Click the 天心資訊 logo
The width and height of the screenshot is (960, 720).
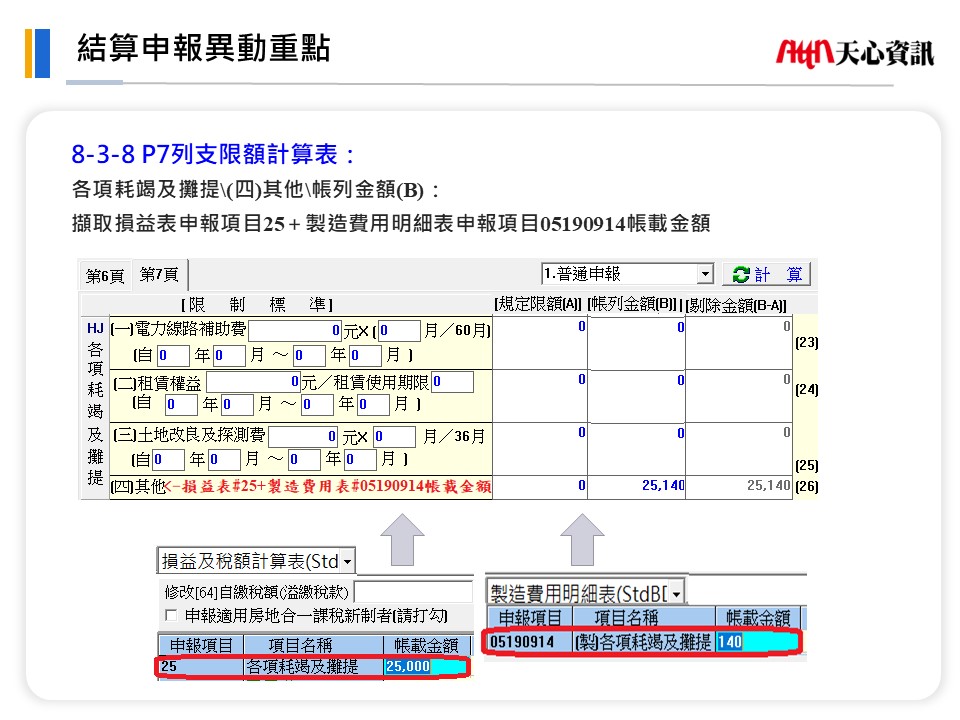855,52
